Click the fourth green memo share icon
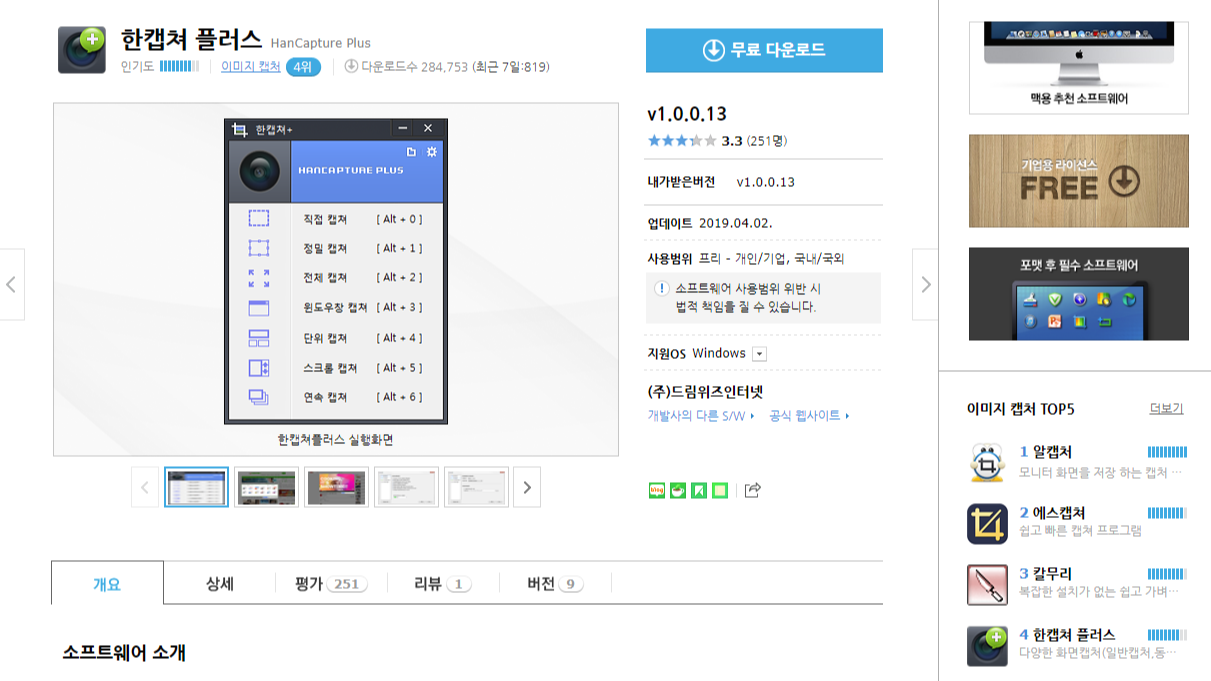Viewport: 1211px width, 681px height. (x=720, y=490)
